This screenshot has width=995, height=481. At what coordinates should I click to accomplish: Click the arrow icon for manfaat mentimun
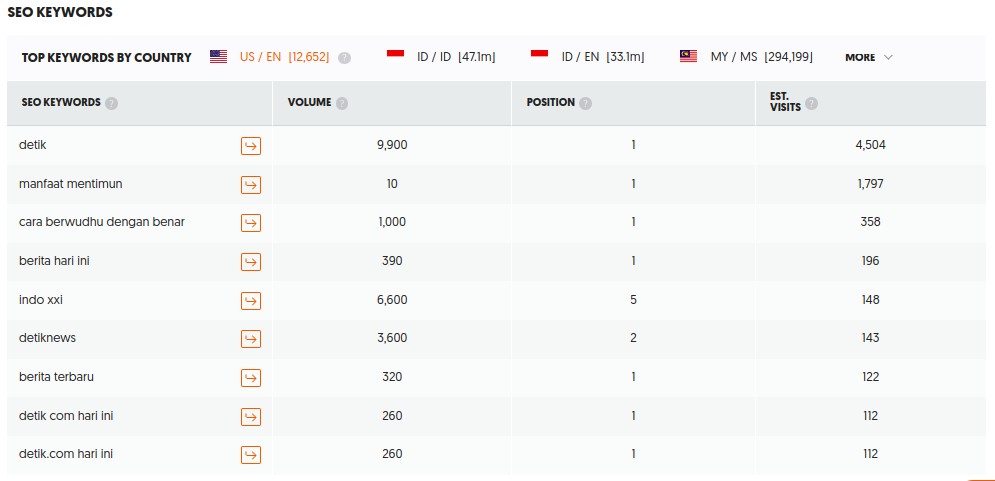(x=251, y=185)
